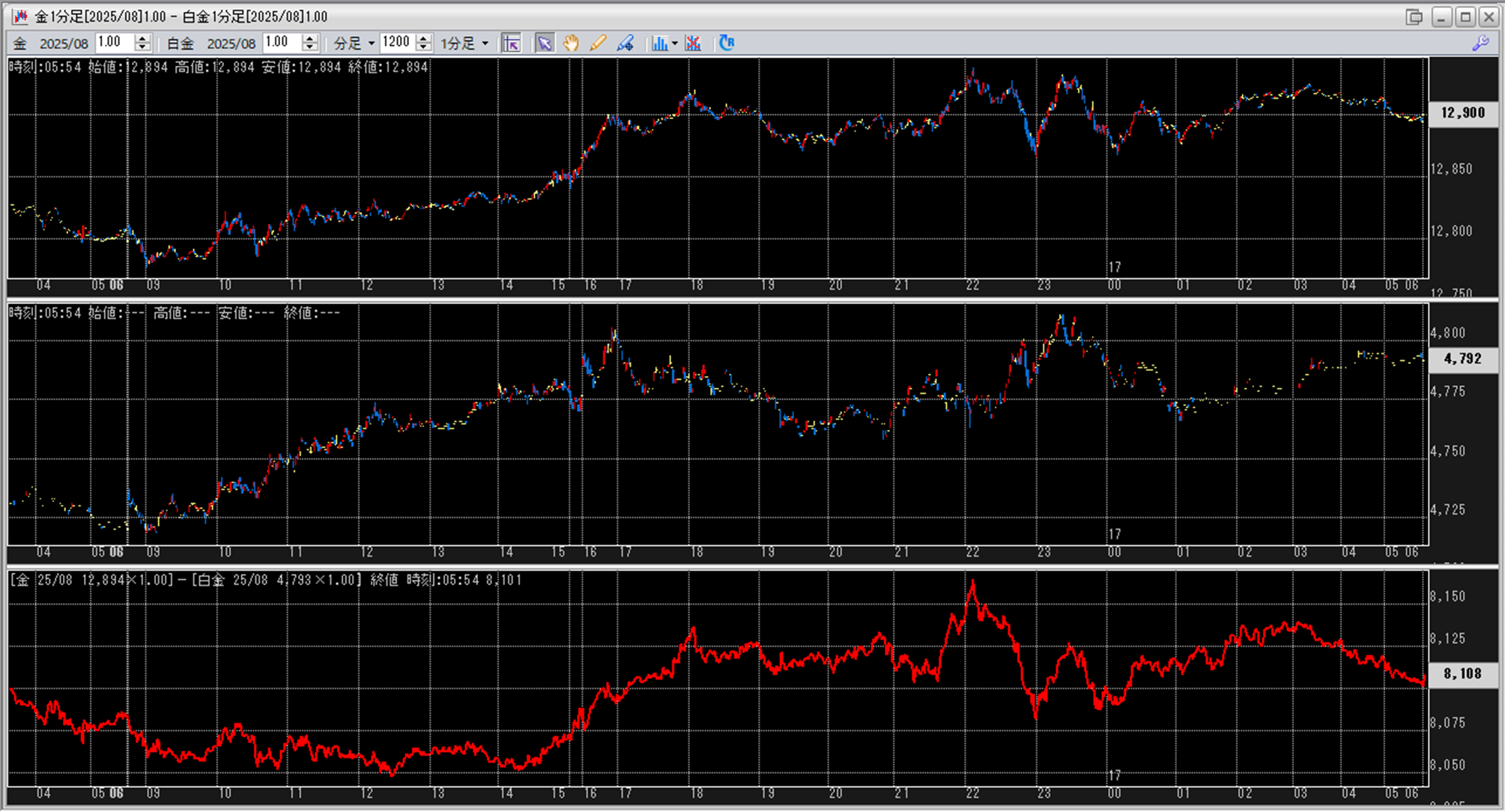The width and height of the screenshot is (1505, 812).
Task: Click the 金 commodity label in toolbar
Action: [x=20, y=43]
